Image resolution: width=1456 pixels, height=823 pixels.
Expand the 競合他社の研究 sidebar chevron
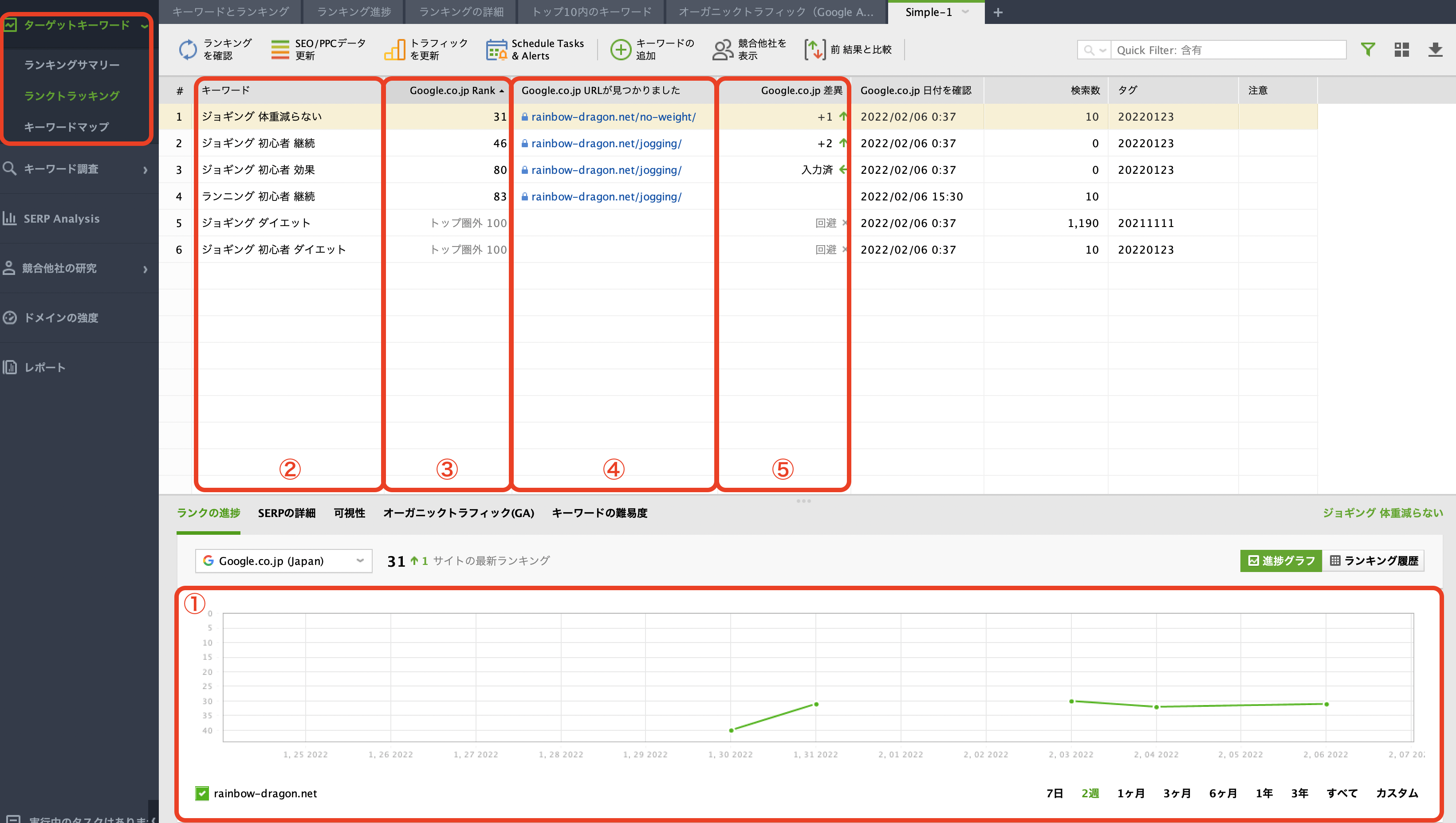tap(146, 269)
